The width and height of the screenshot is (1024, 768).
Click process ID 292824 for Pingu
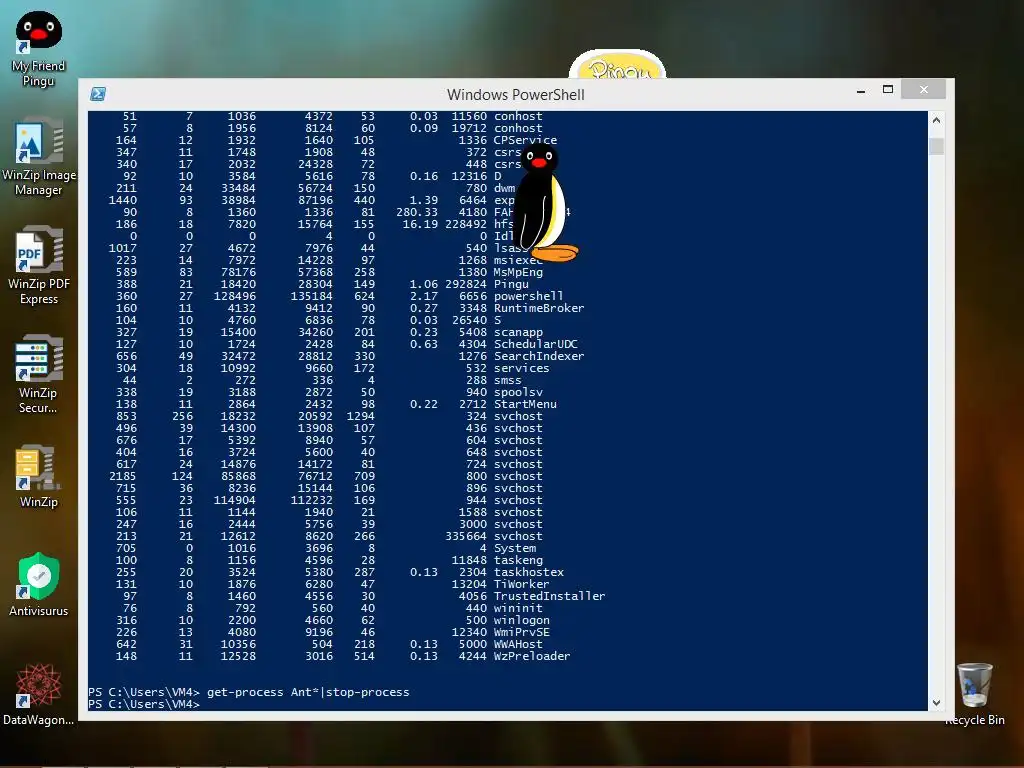466,284
